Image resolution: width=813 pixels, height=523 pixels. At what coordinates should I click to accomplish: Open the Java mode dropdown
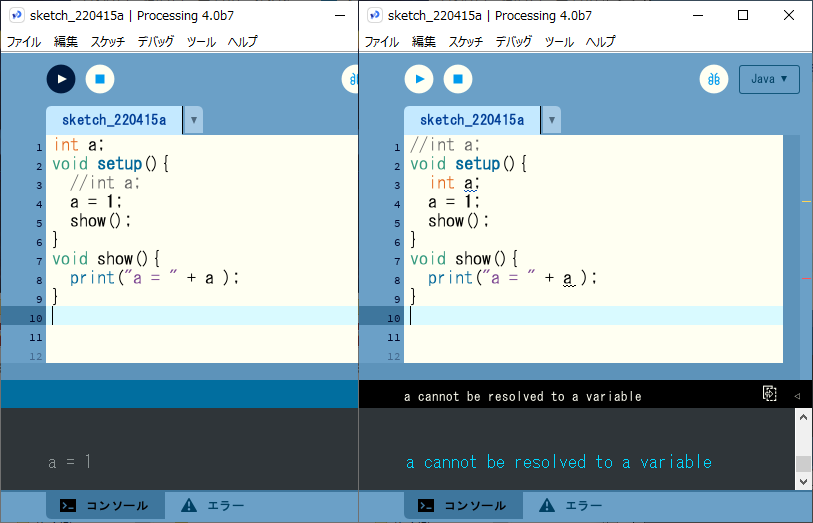tap(769, 79)
